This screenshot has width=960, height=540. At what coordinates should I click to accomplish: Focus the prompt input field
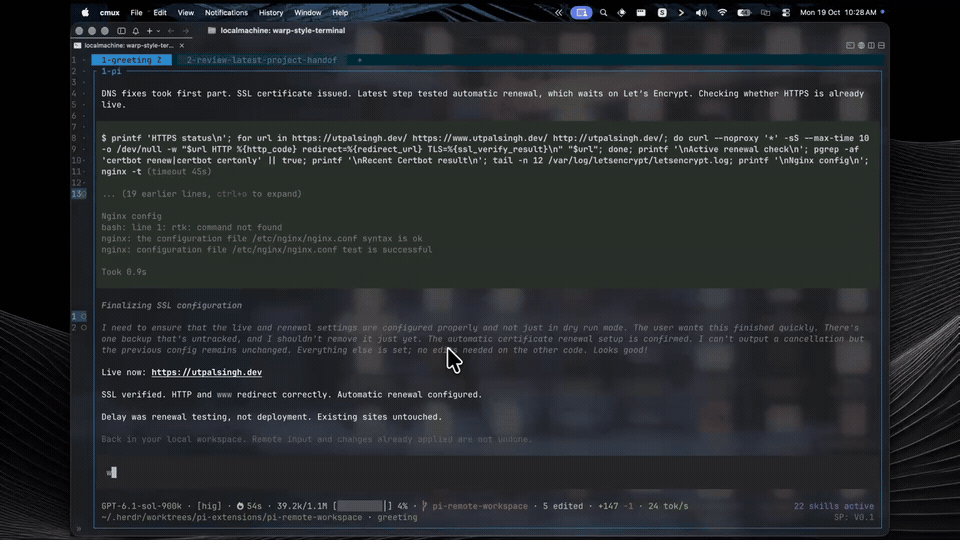pos(488,472)
